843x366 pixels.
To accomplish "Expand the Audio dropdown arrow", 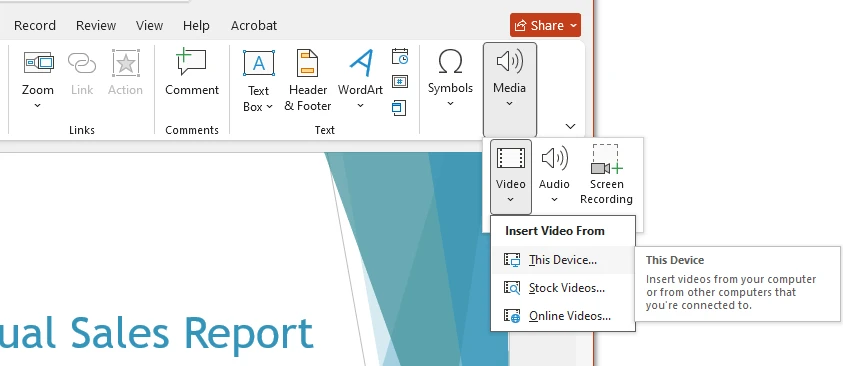I will tap(554, 199).
